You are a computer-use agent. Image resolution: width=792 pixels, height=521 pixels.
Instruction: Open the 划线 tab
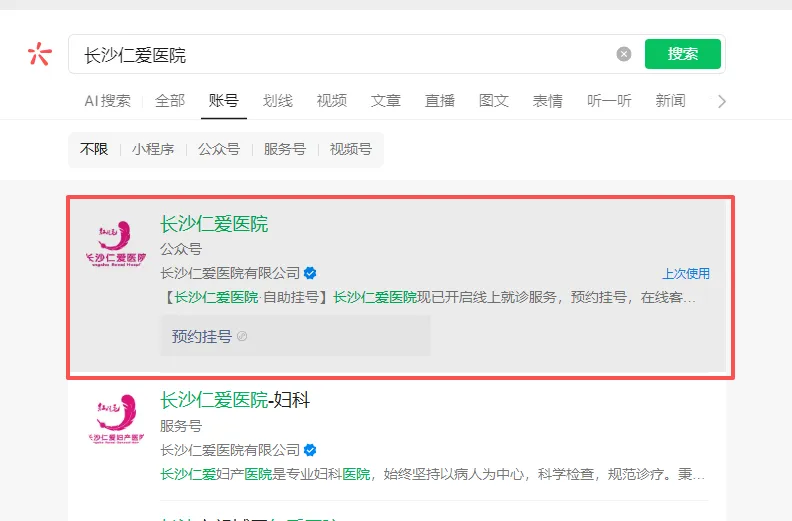coord(277,101)
